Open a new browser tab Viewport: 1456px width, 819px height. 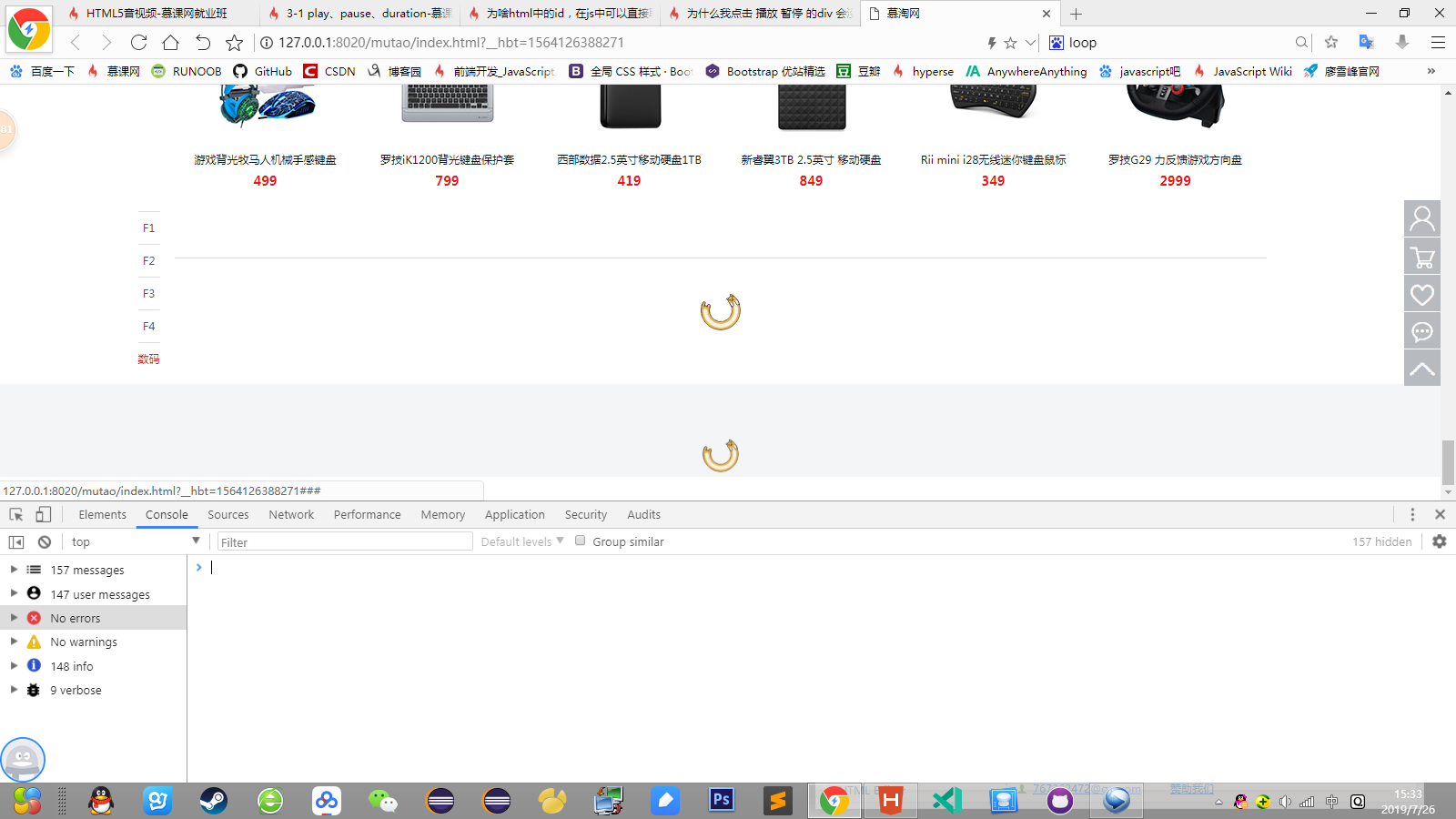click(1077, 14)
